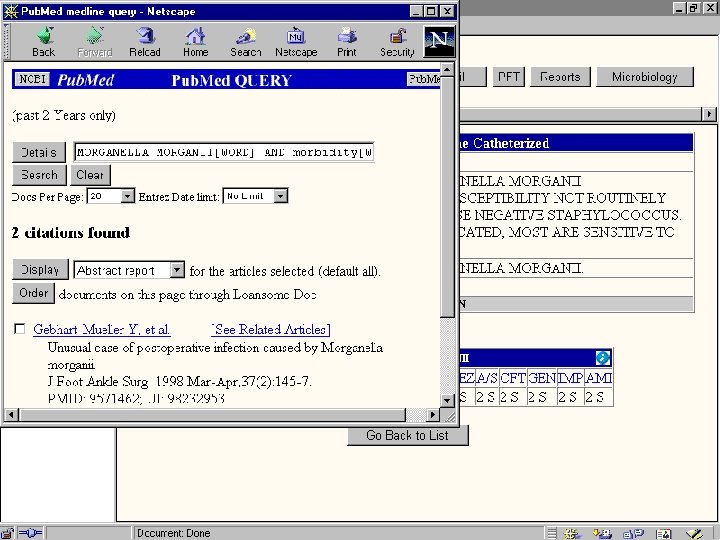Click '(past 2 Years only)' text

(64, 115)
